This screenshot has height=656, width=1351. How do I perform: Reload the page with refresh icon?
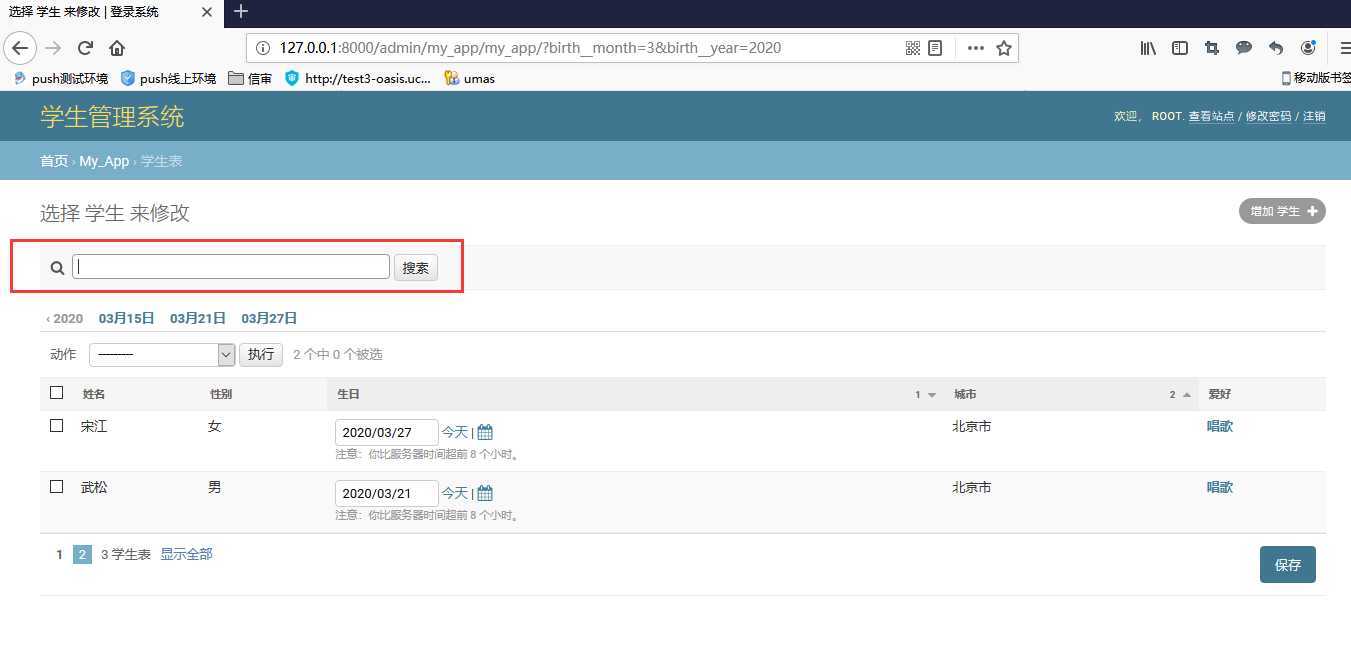(x=85, y=48)
